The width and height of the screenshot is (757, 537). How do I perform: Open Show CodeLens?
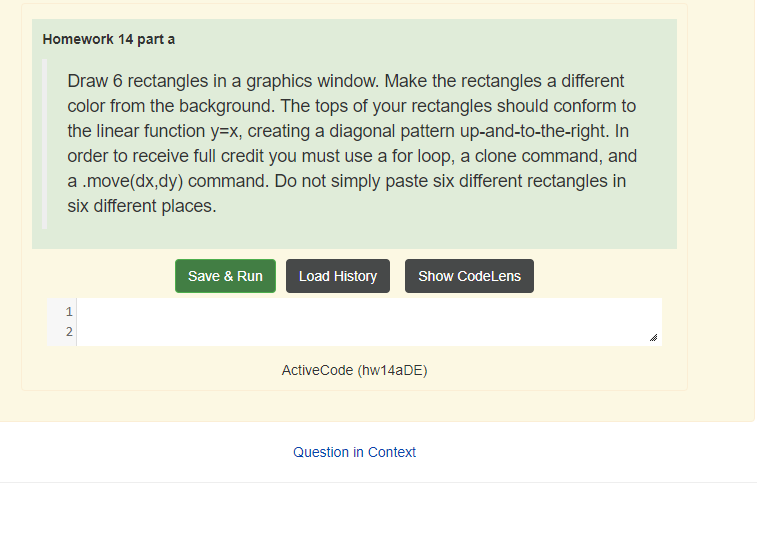469,276
